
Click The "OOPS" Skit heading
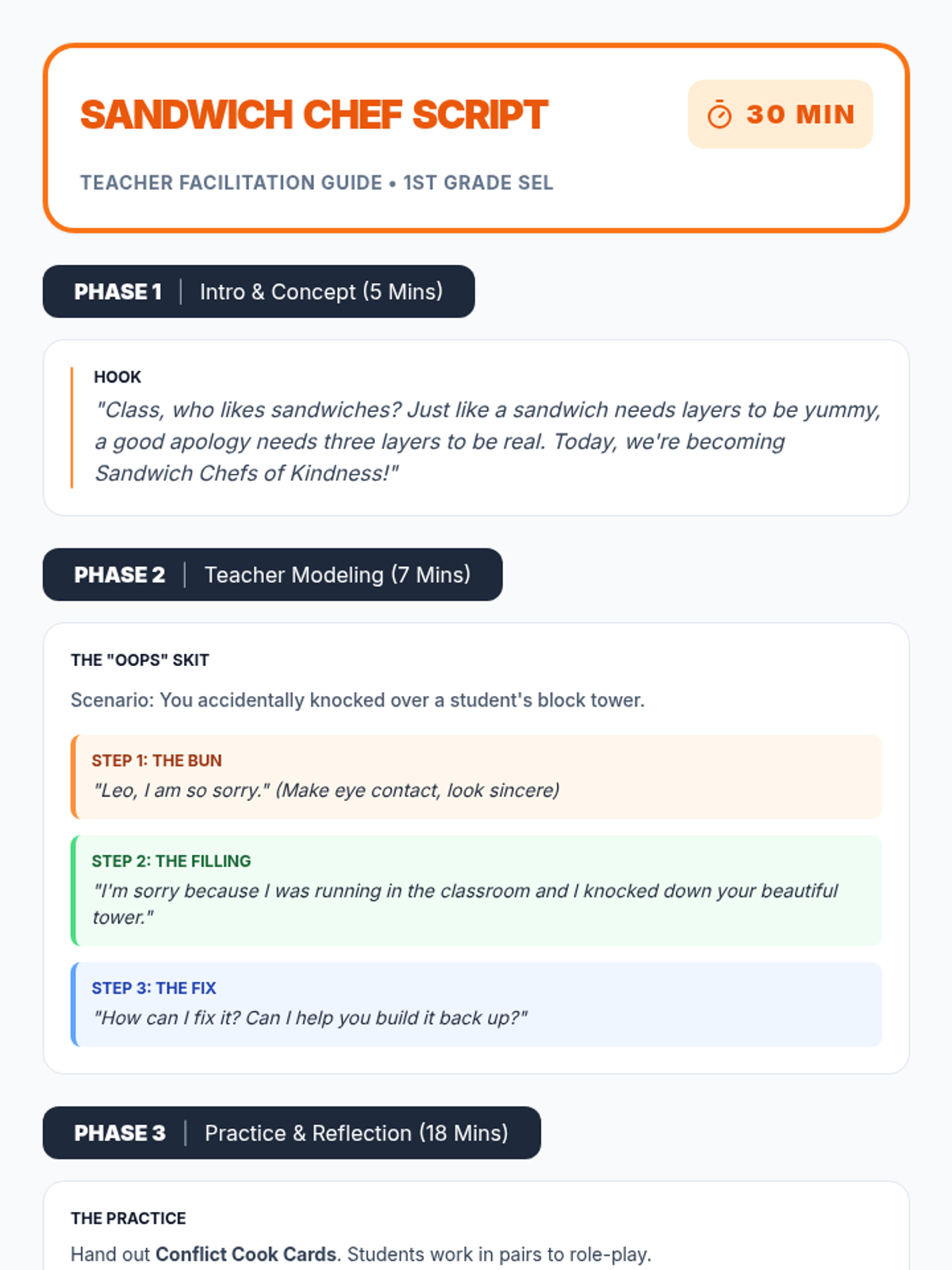click(x=140, y=660)
